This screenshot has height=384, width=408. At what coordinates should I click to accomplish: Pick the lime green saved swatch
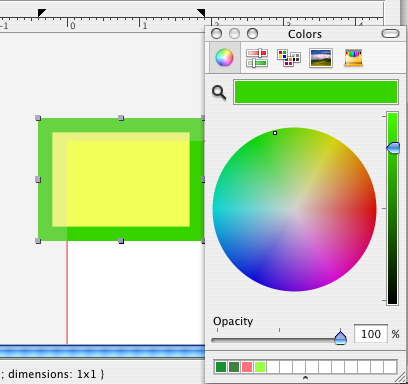(260, 367)
